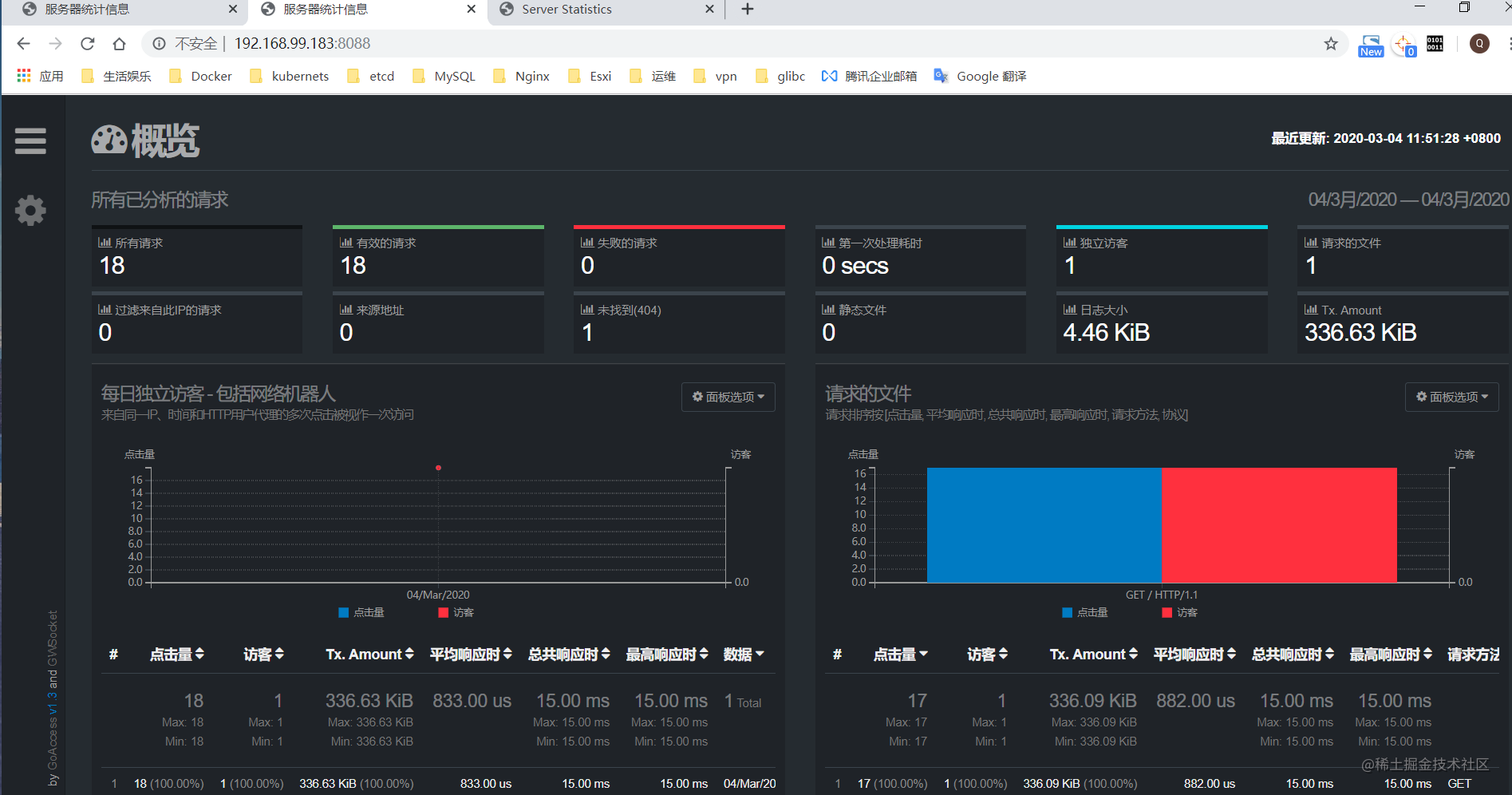The width and height of the screenshot is (1512, 795).
Task: Open the Google 翻译 bookmark
Action: tap(980, 76)
